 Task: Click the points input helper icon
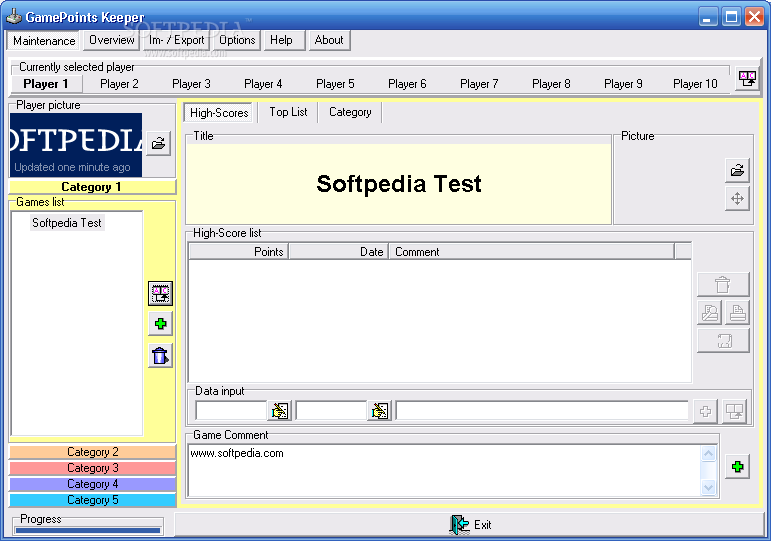click(279, 411)
